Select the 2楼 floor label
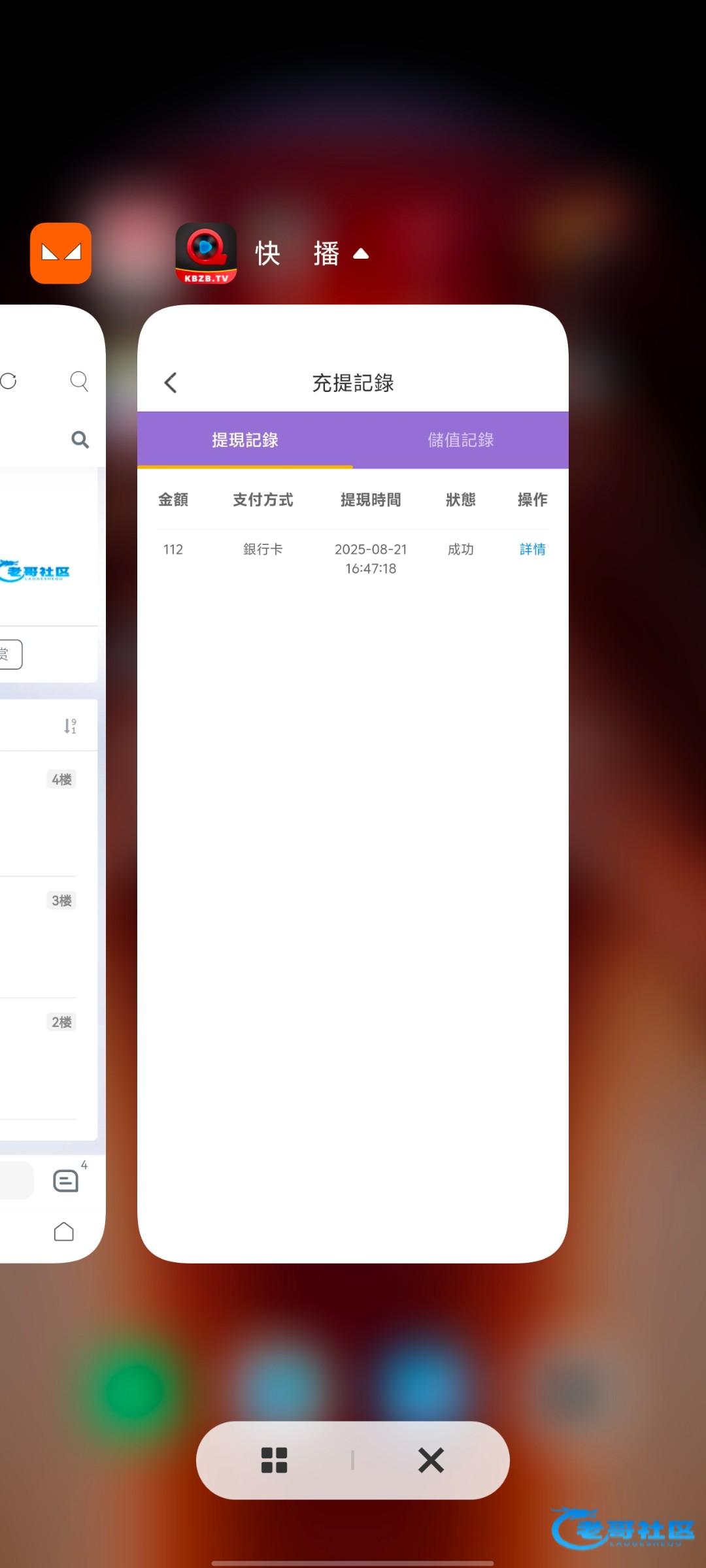Viewport: 706px width, 1568px height. point(61,1022)
